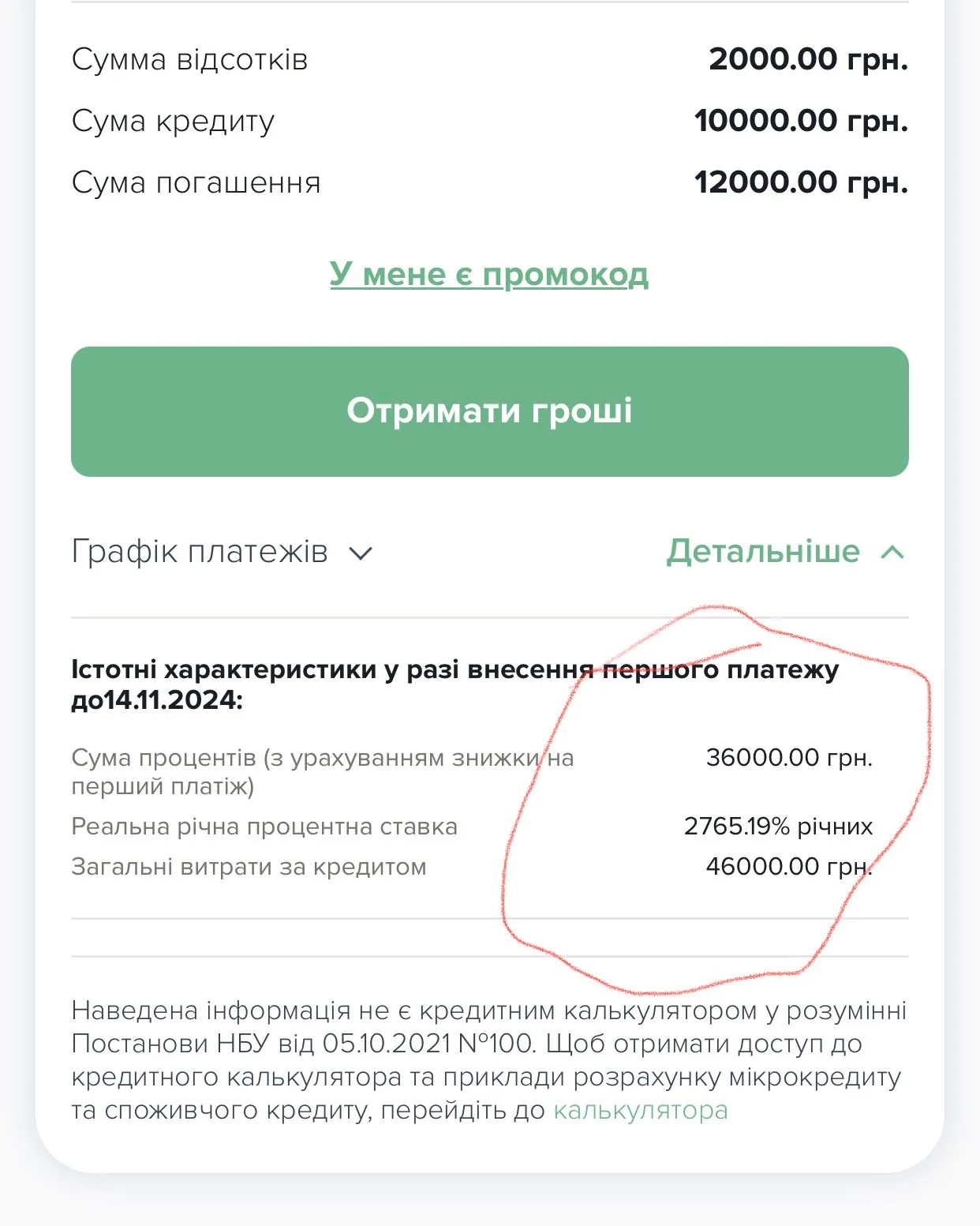Image resolution: width=980 pixels, height=1226 pixels.
Task: Click the "Істотні характеристики" bold heading
Action: point(454,684)
